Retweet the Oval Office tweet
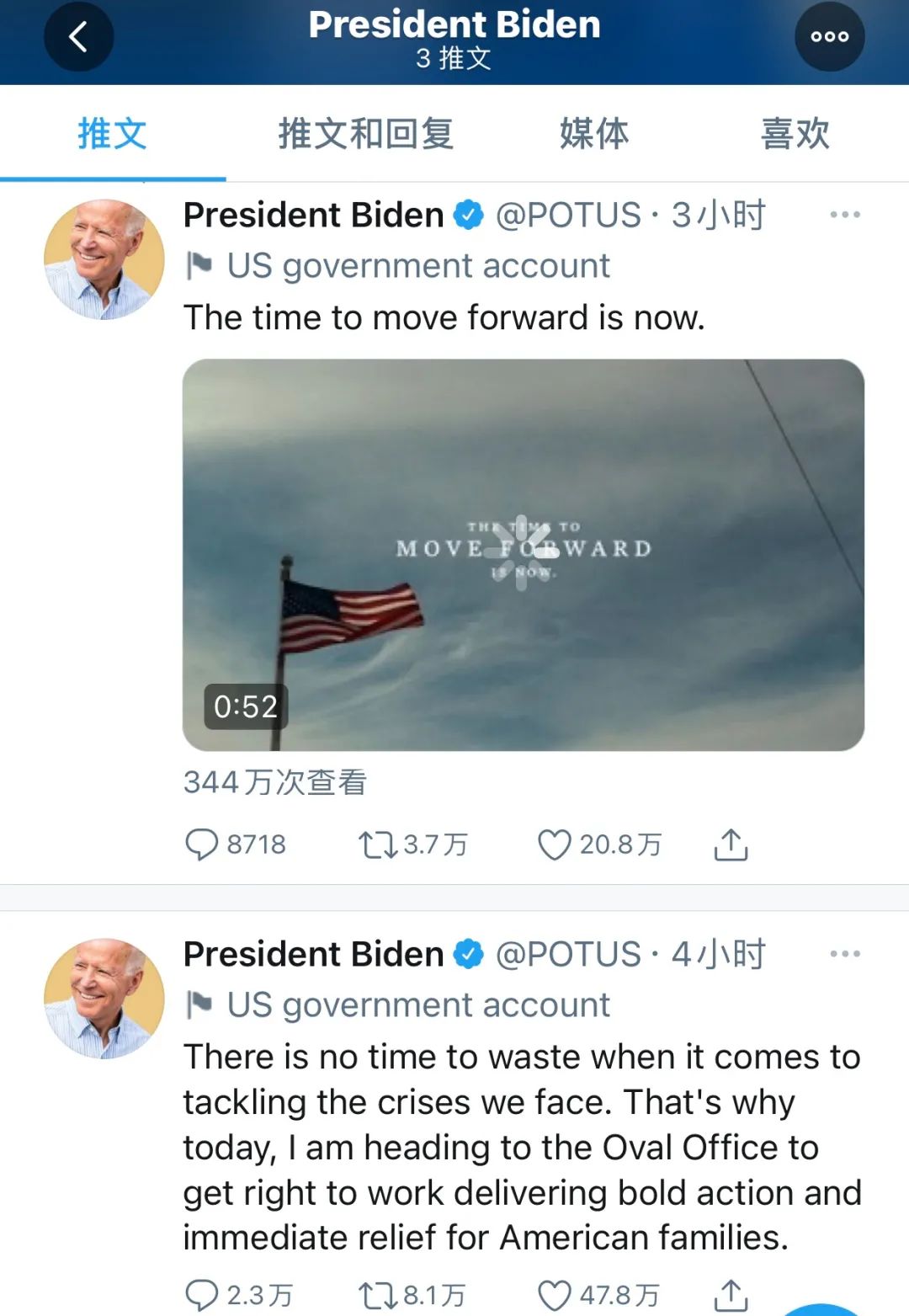Image resolution: width=909 pixels, height=1316 pixels. pyautogui.click(x=377, y=1295)
